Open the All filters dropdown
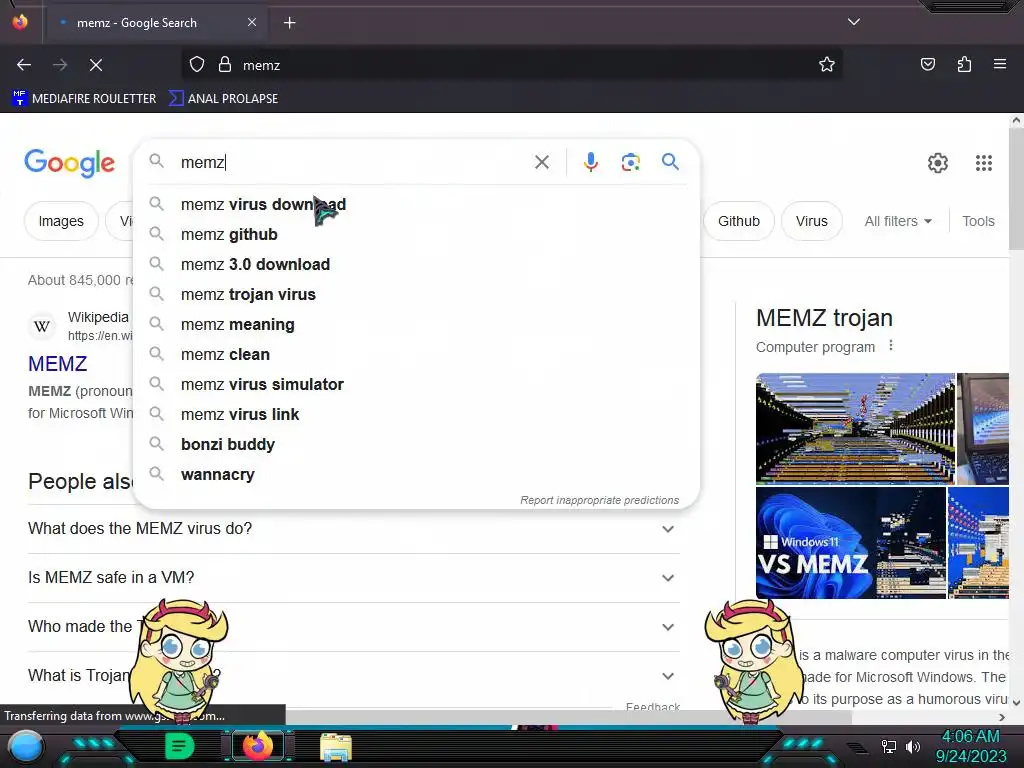This screenshot has width=1024, height=768. click(898, 221)
